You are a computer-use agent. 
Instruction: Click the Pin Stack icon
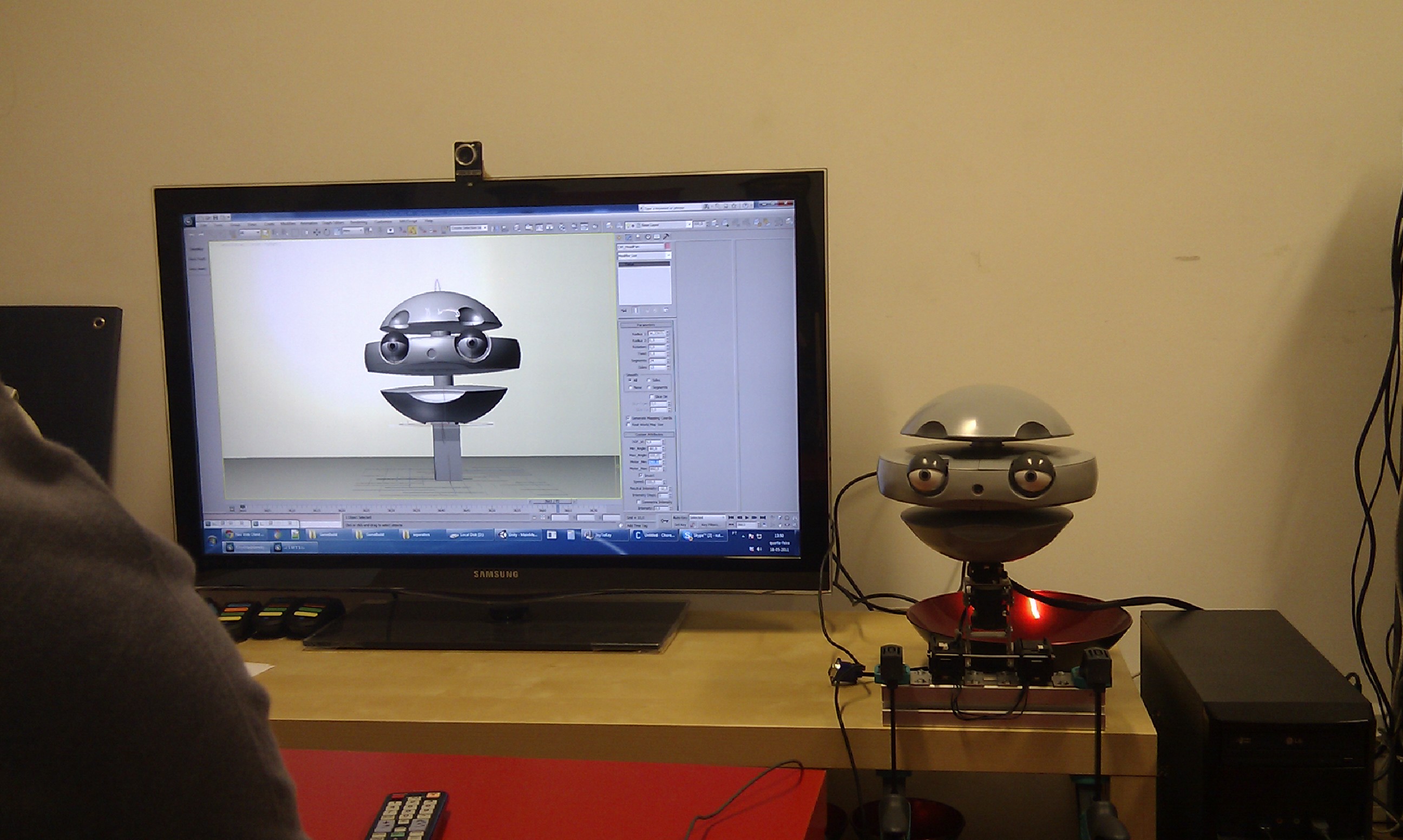(x=624, y=311)
